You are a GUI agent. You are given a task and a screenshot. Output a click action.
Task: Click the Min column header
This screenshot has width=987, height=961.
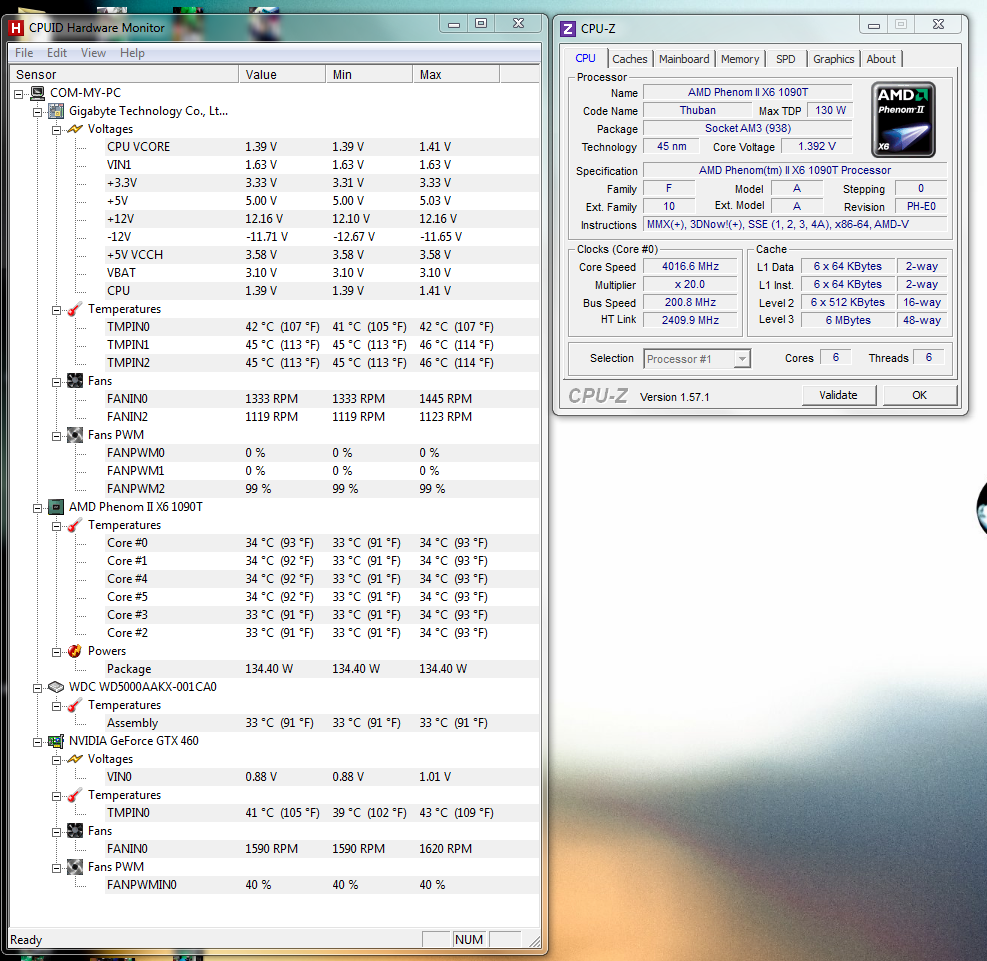pos(369,74)
